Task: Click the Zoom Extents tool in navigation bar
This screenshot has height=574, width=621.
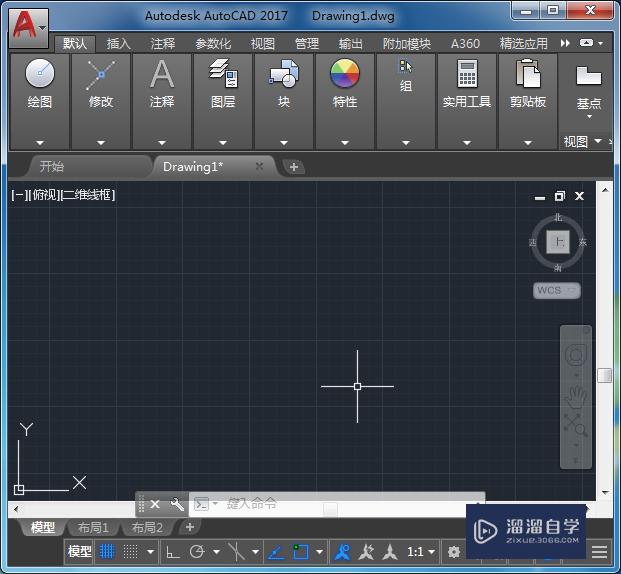Action: pos(576,425)
